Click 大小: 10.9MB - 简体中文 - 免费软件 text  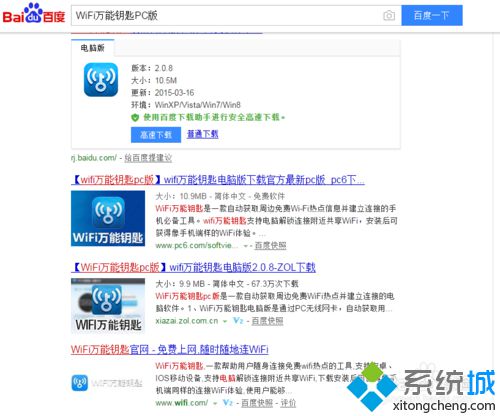point(220,196)
